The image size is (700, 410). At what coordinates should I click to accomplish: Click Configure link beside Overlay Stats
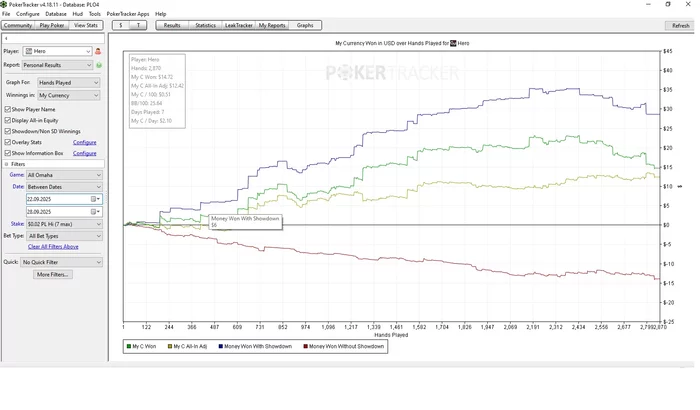point(84,142)
